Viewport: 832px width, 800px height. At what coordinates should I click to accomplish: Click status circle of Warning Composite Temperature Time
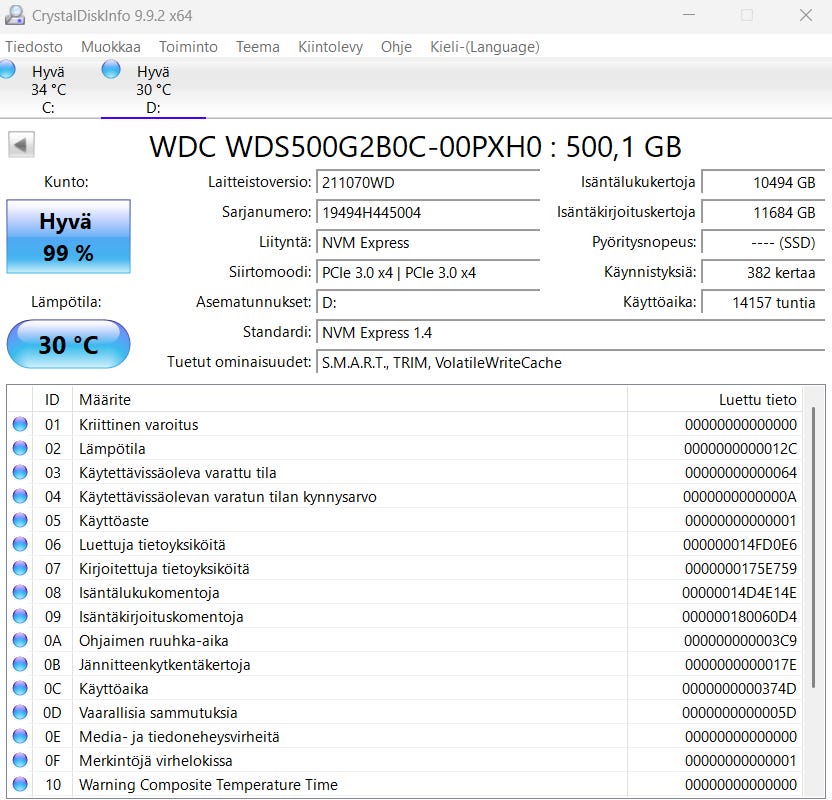pyautogui.click(x=20, y=784)
